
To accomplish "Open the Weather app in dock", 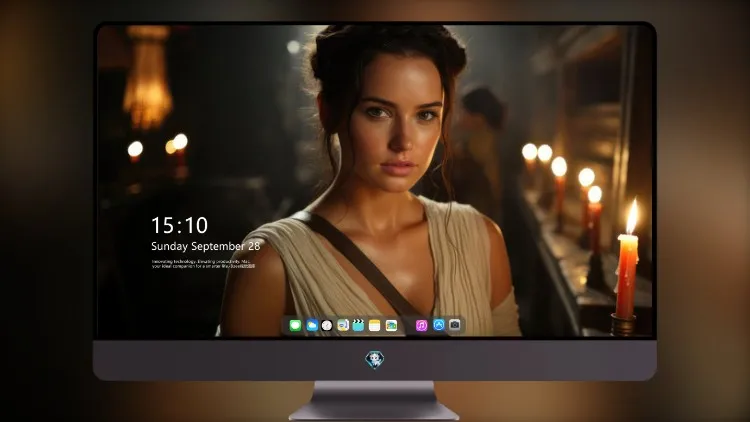I will (312, 325).
